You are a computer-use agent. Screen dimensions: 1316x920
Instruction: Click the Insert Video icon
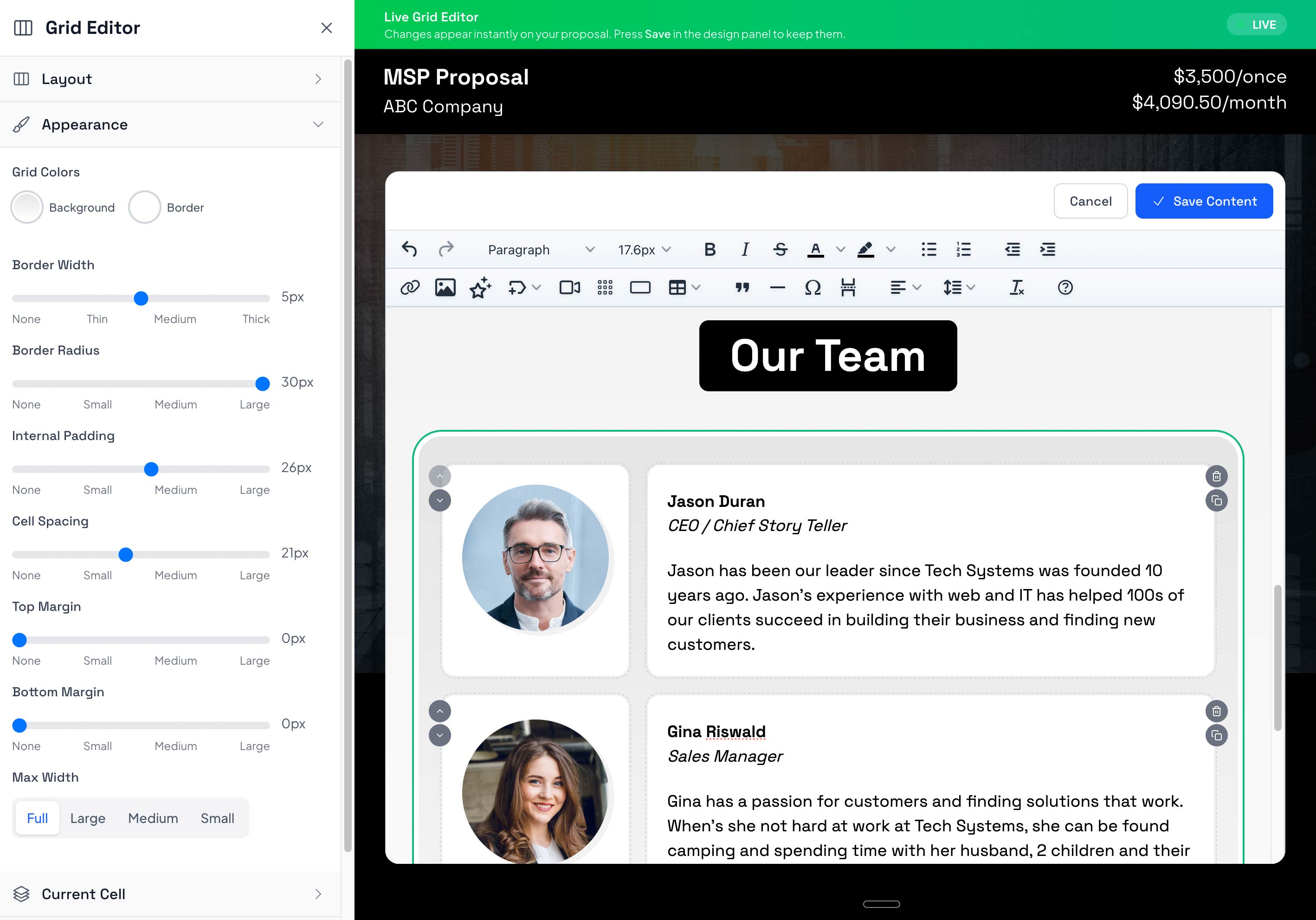[569, 287]
